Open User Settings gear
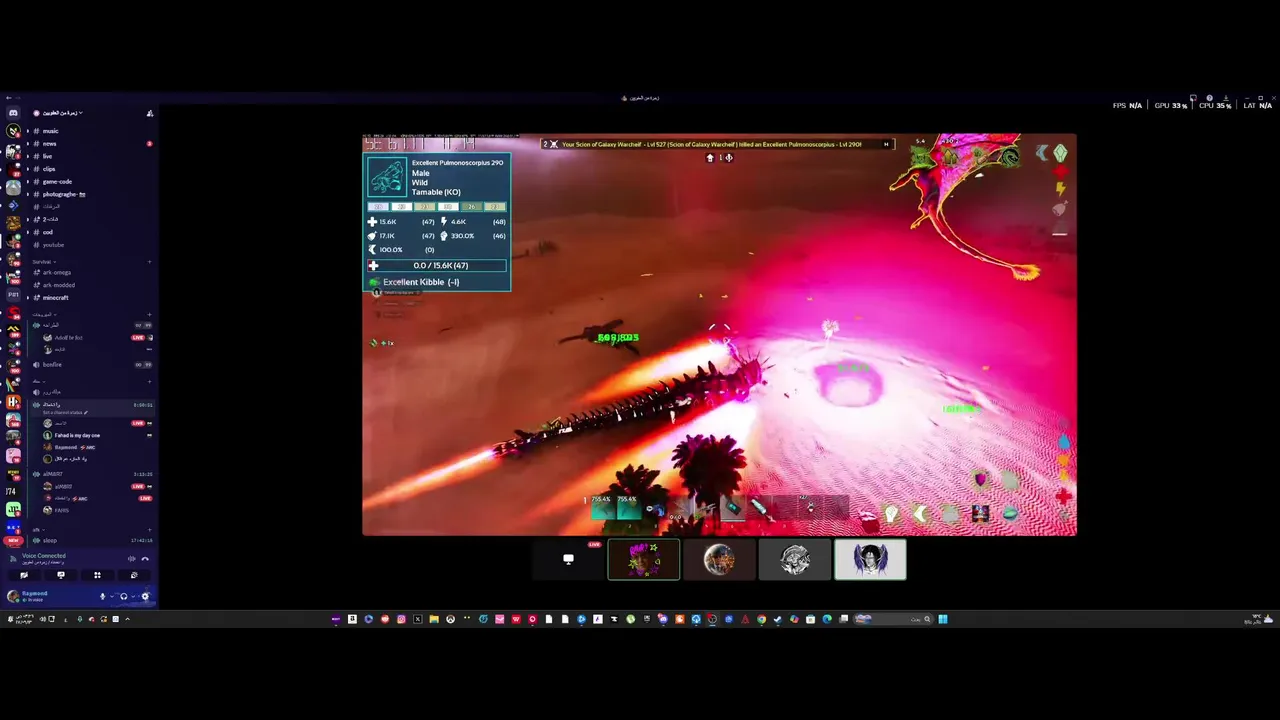The image size is (1280, 720). point(145,596)
